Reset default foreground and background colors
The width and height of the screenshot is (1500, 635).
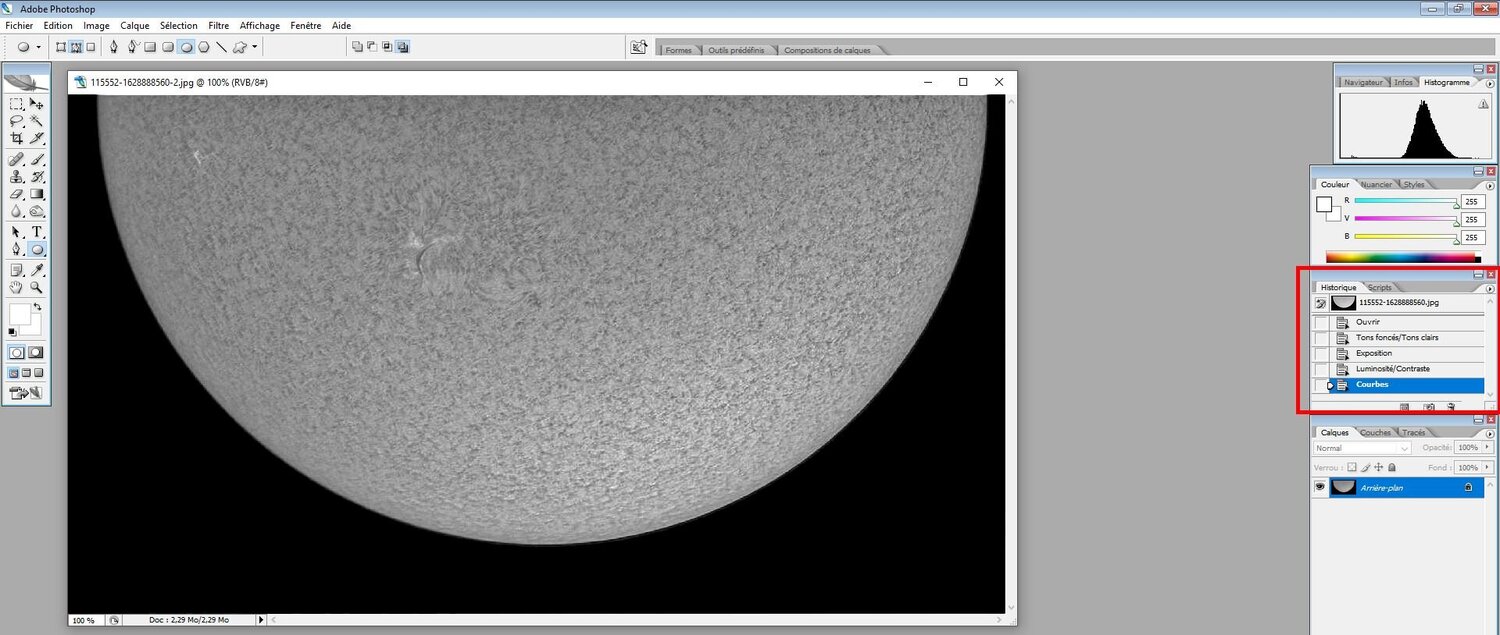[13, 332]
